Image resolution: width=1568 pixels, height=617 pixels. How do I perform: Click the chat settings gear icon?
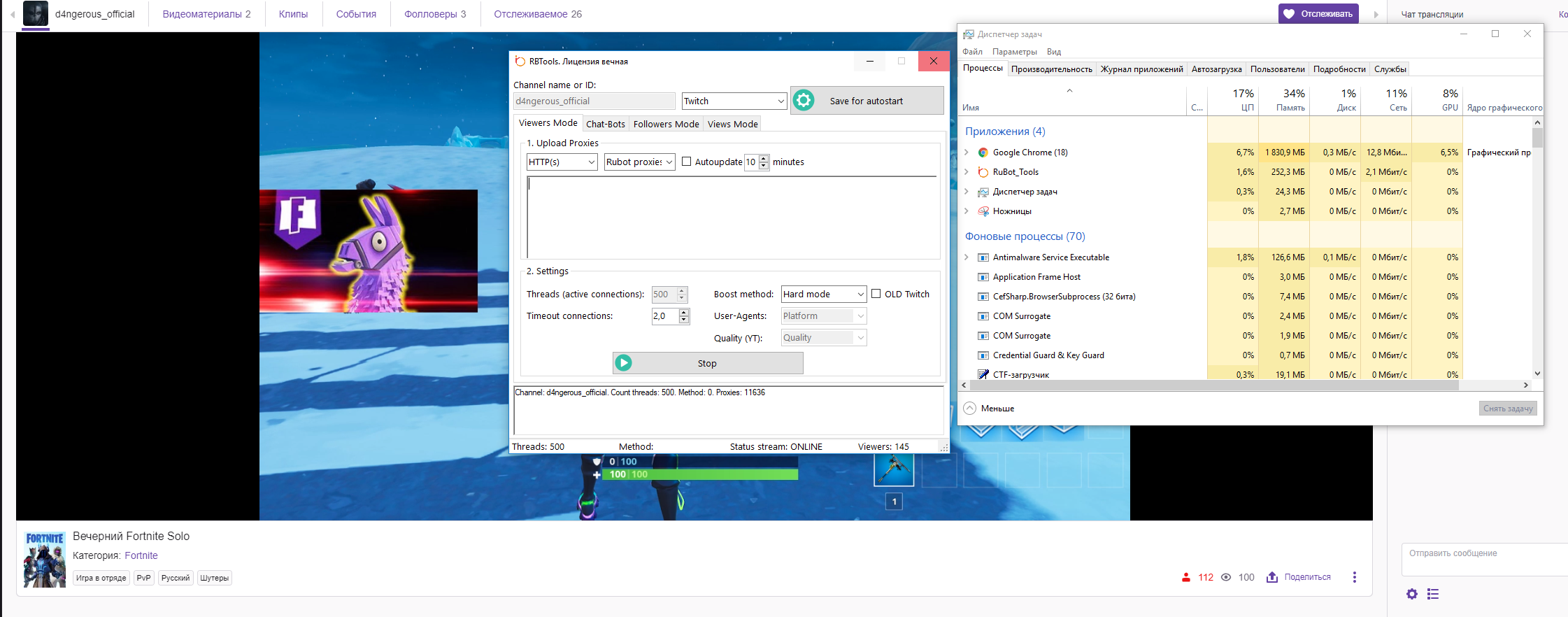coord(1412,594)
